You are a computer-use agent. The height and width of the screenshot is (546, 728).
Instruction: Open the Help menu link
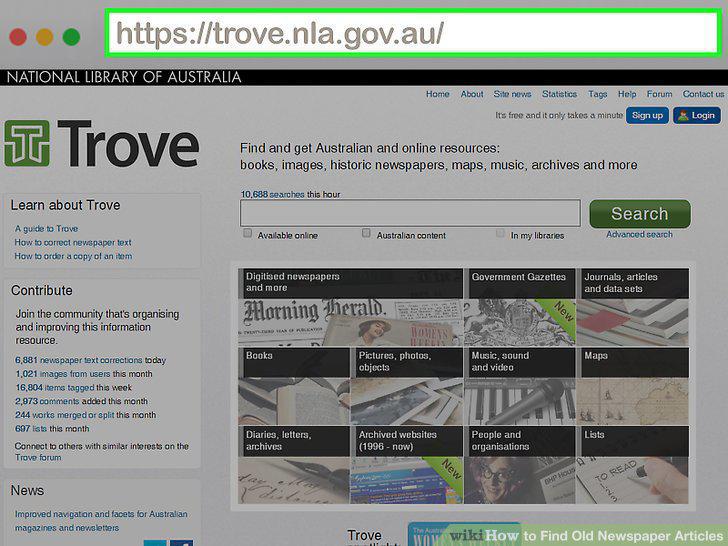[627, 94]
